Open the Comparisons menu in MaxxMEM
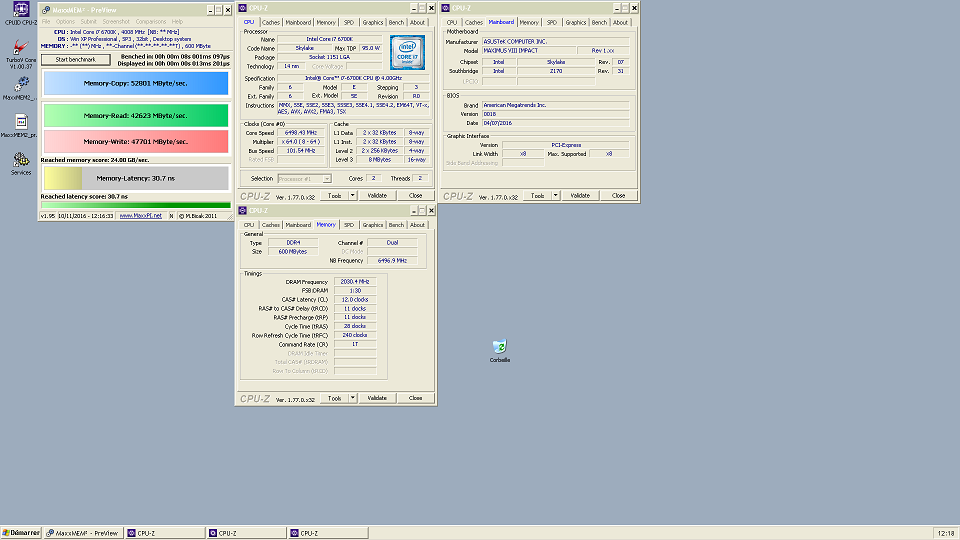Image resolution: width=960 pixels, height=540 pixels. coord(151,21)
